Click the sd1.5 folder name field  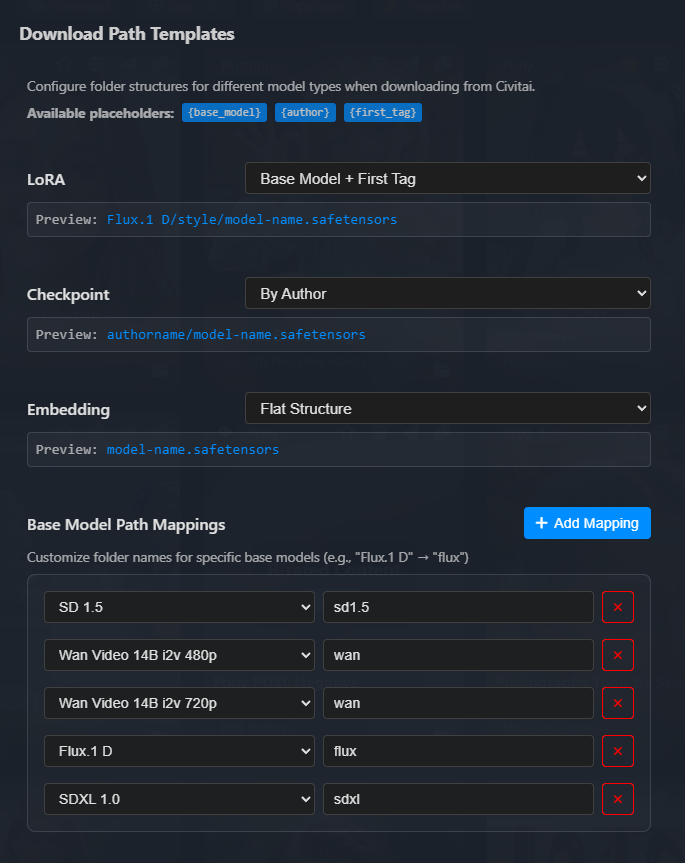point(458,607)
